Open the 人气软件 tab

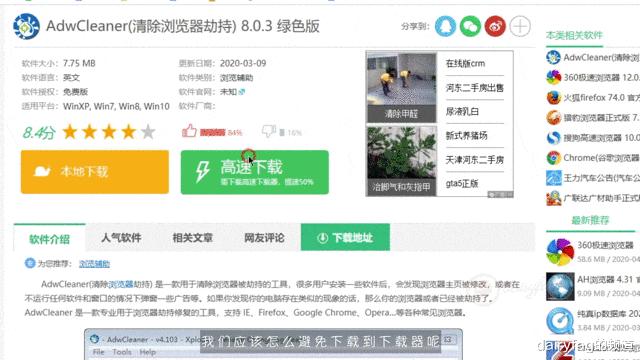121,238
